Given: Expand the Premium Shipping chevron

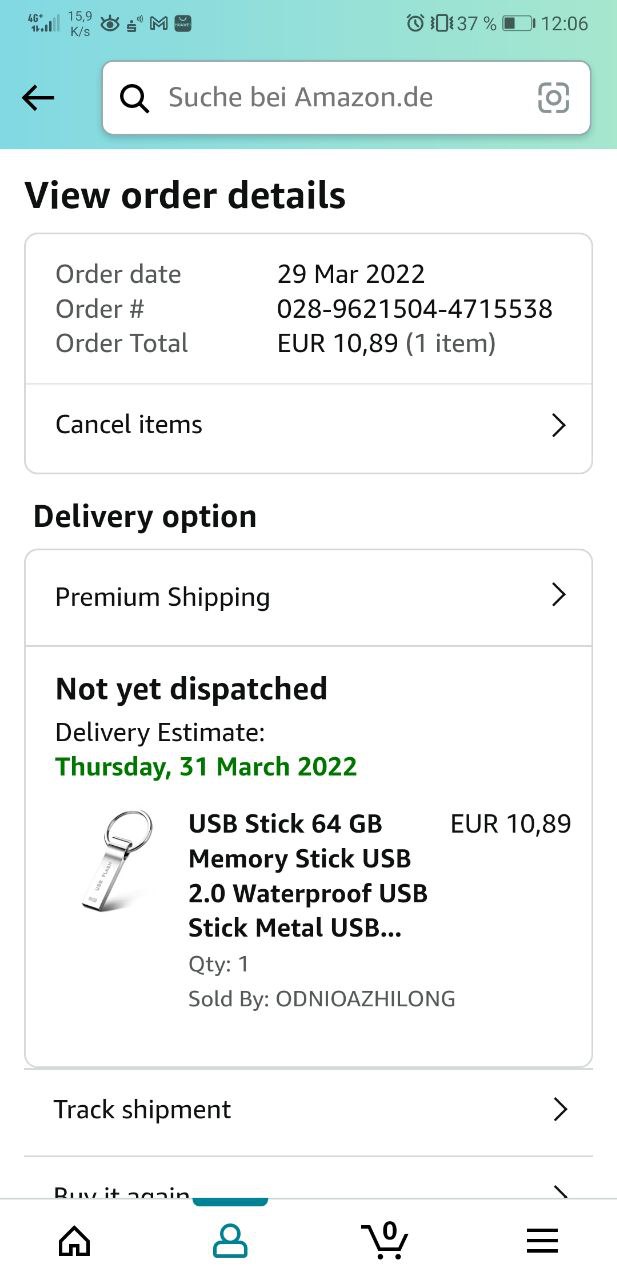Looking at the screenshot, I should (x=559, y=596).
